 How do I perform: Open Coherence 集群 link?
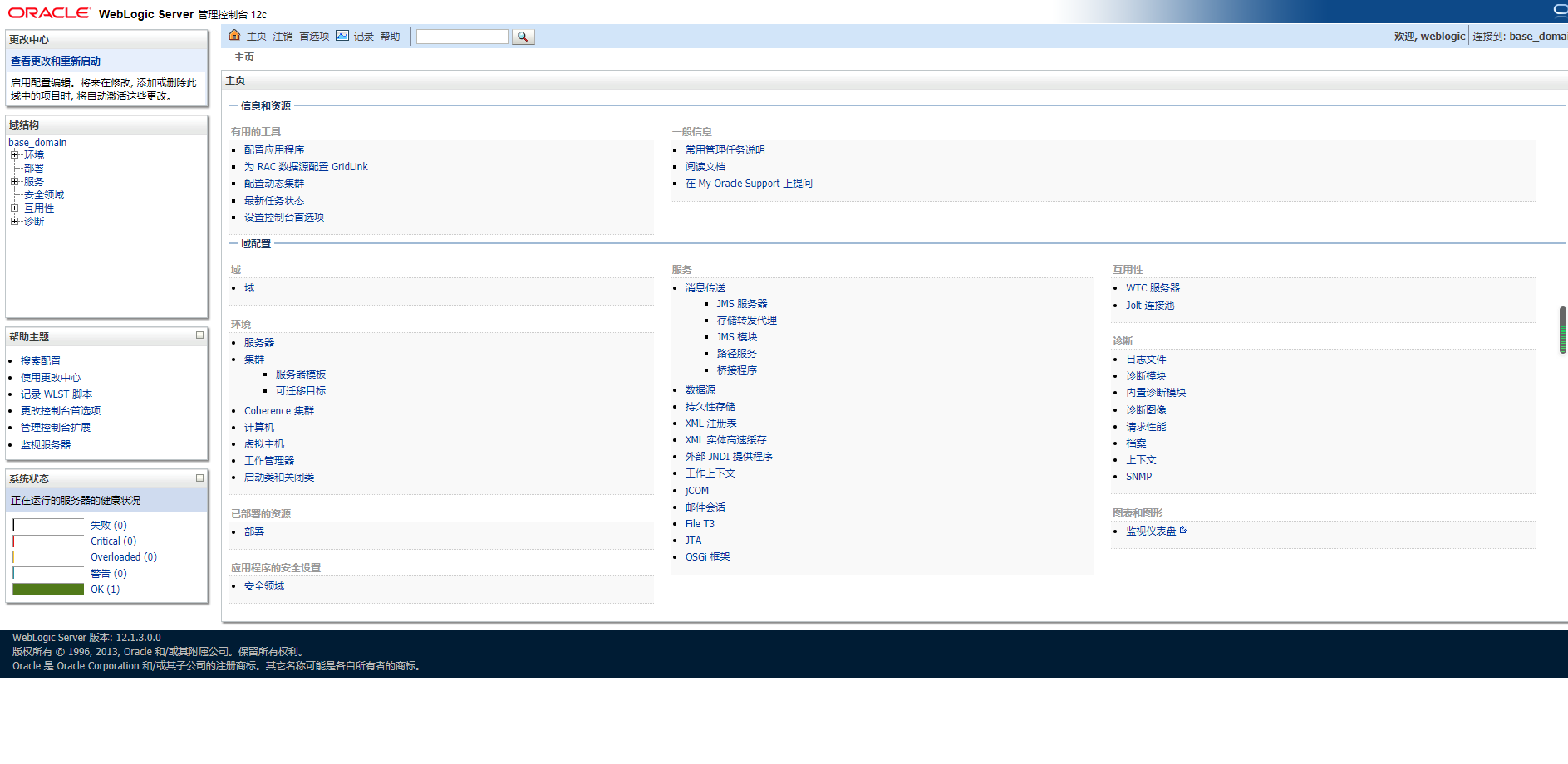click(279, 411)
